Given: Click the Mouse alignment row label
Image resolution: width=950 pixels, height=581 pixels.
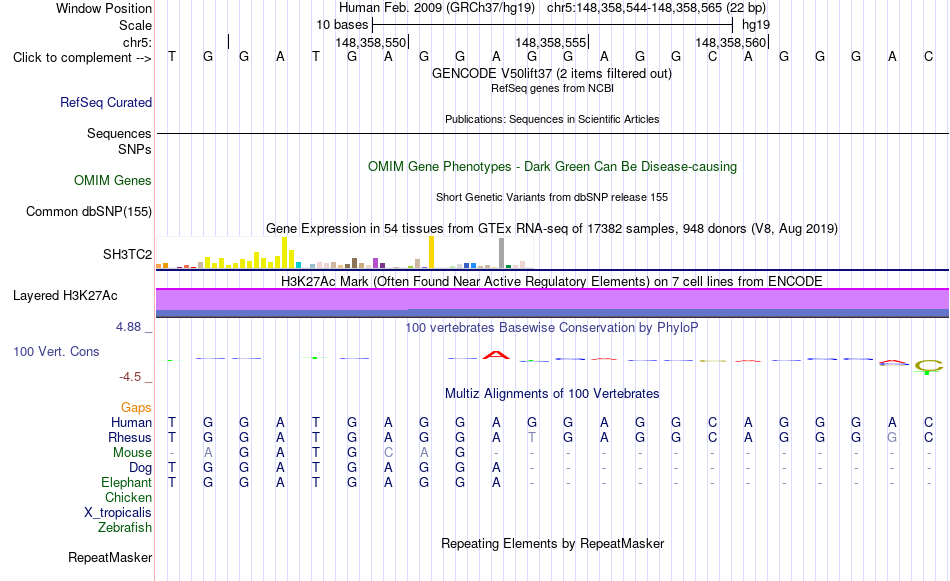Looking at the screenshot, I should click(132, 453).
